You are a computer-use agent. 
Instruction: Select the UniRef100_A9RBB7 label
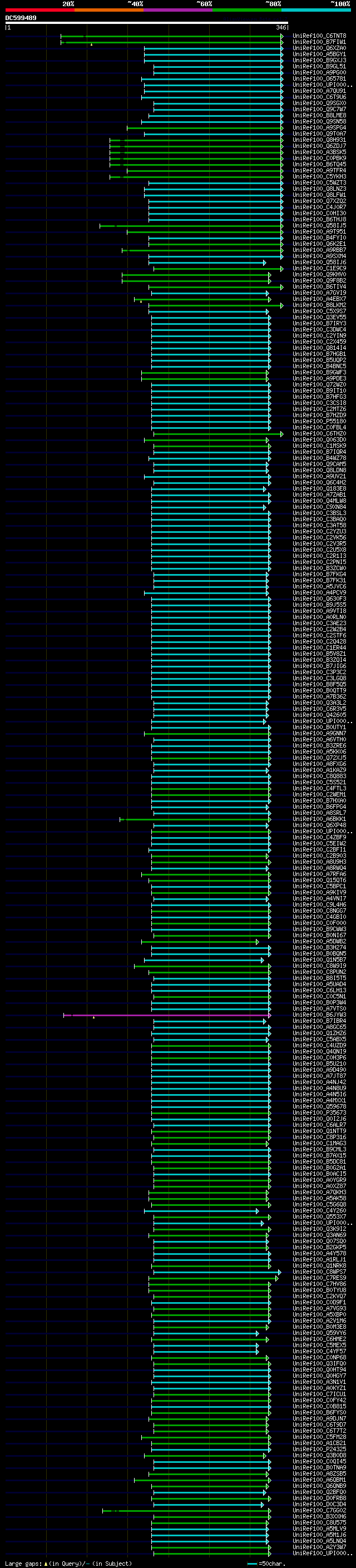click(319, 250)
